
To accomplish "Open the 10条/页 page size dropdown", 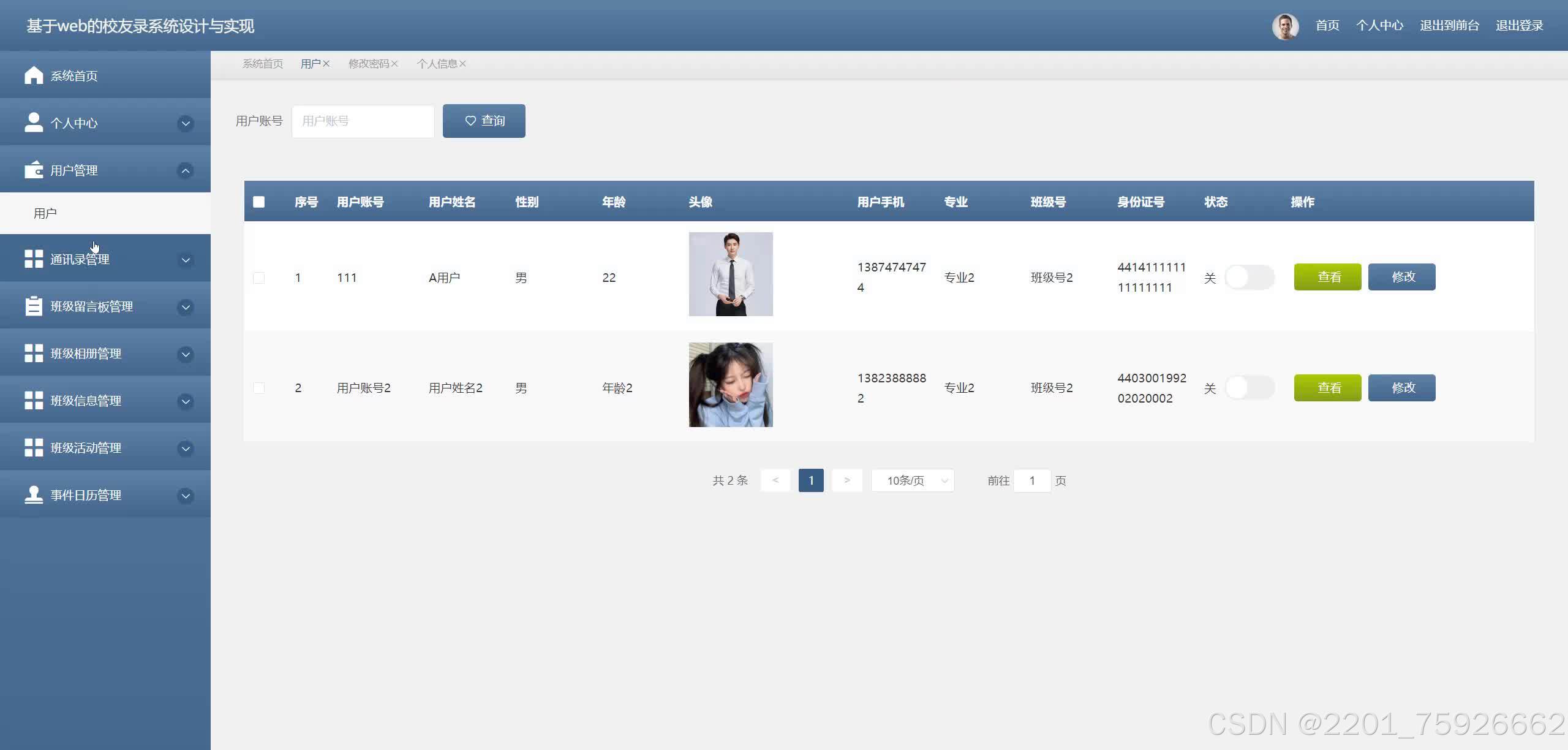I will click(x=912, y=481).
